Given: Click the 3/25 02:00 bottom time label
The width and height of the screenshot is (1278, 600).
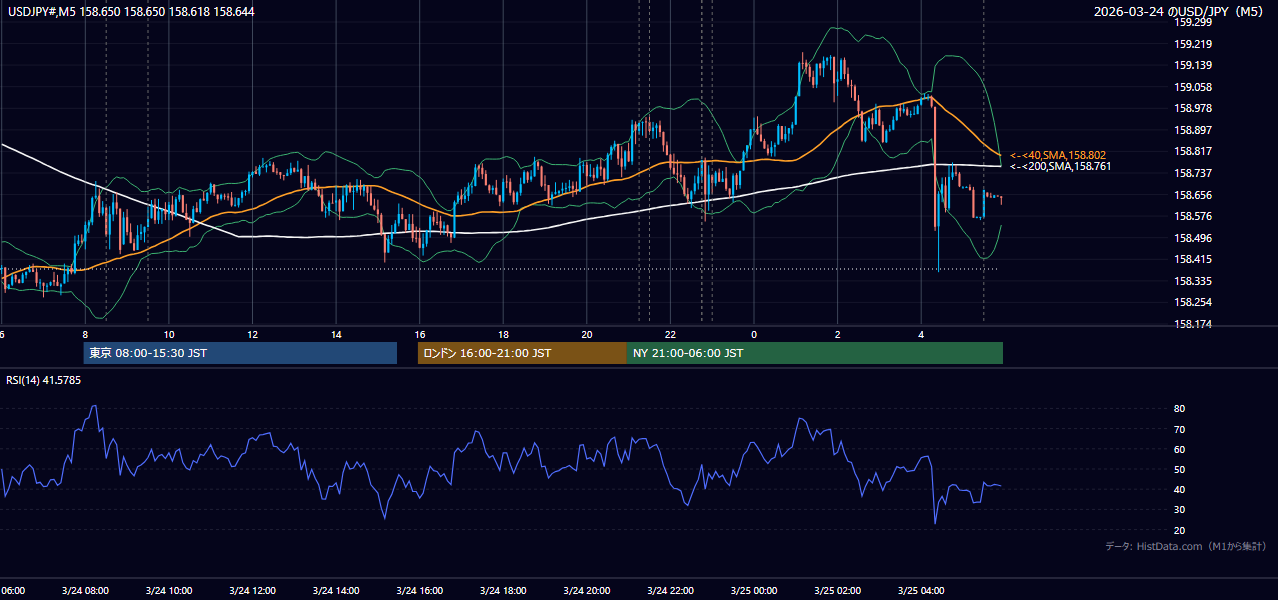Looking at the screenshot, I should 838,590.
